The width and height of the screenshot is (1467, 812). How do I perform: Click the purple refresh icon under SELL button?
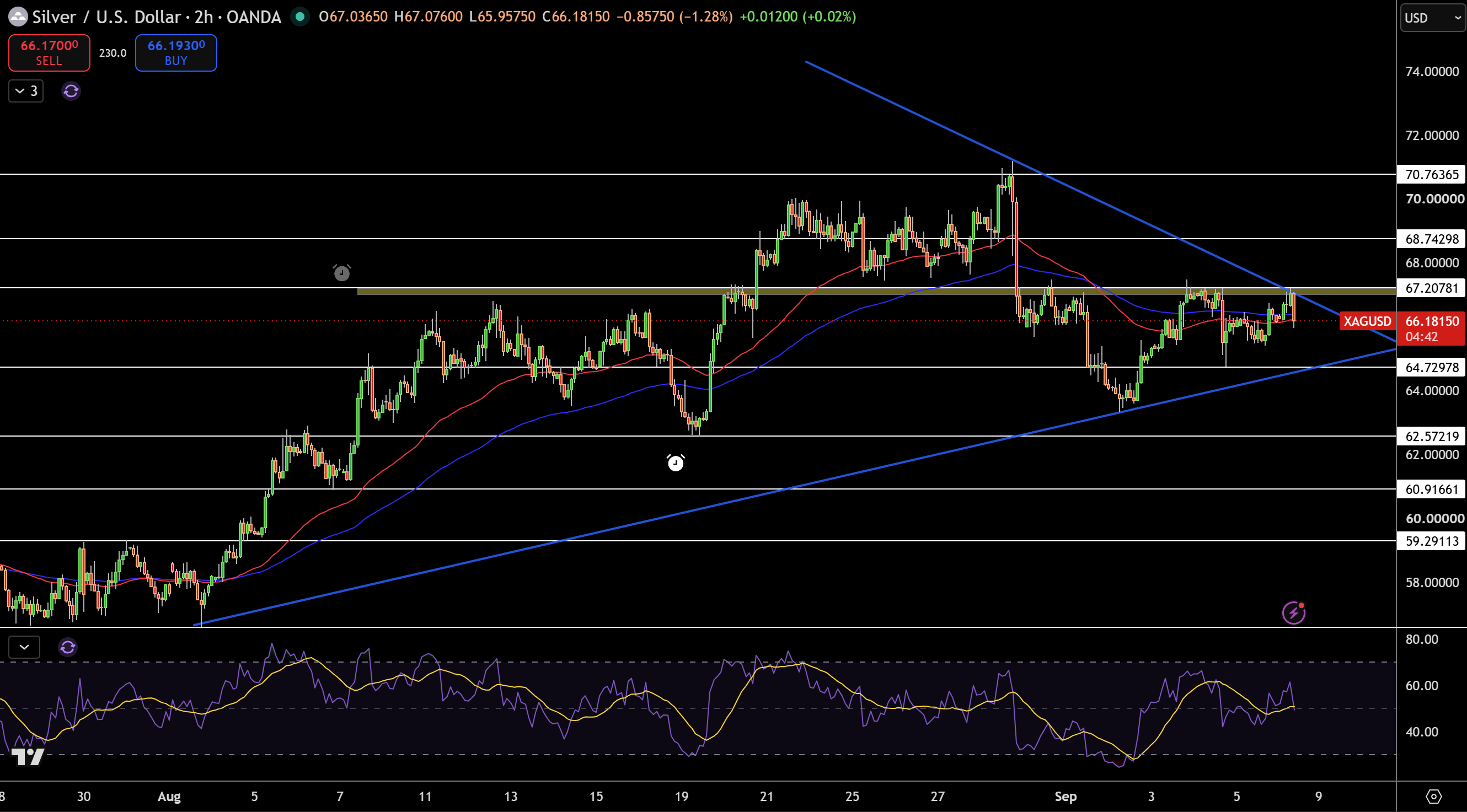pos(71,90)
